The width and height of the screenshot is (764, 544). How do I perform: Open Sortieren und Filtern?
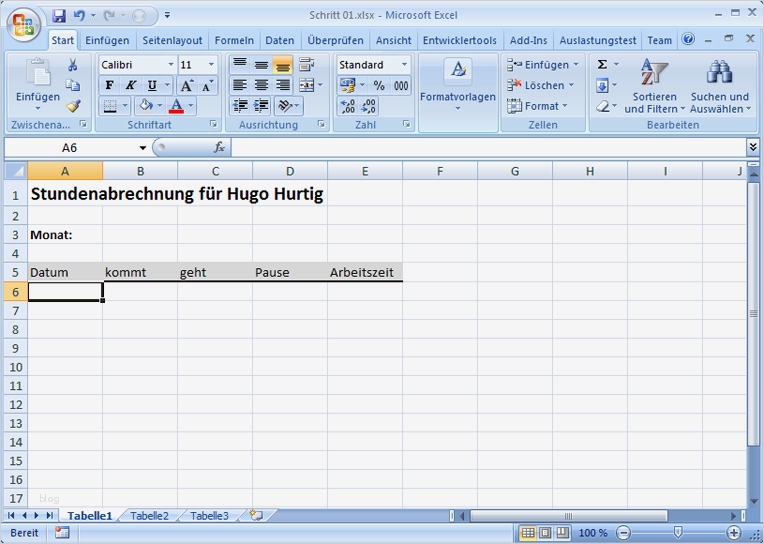coord(654,86)
